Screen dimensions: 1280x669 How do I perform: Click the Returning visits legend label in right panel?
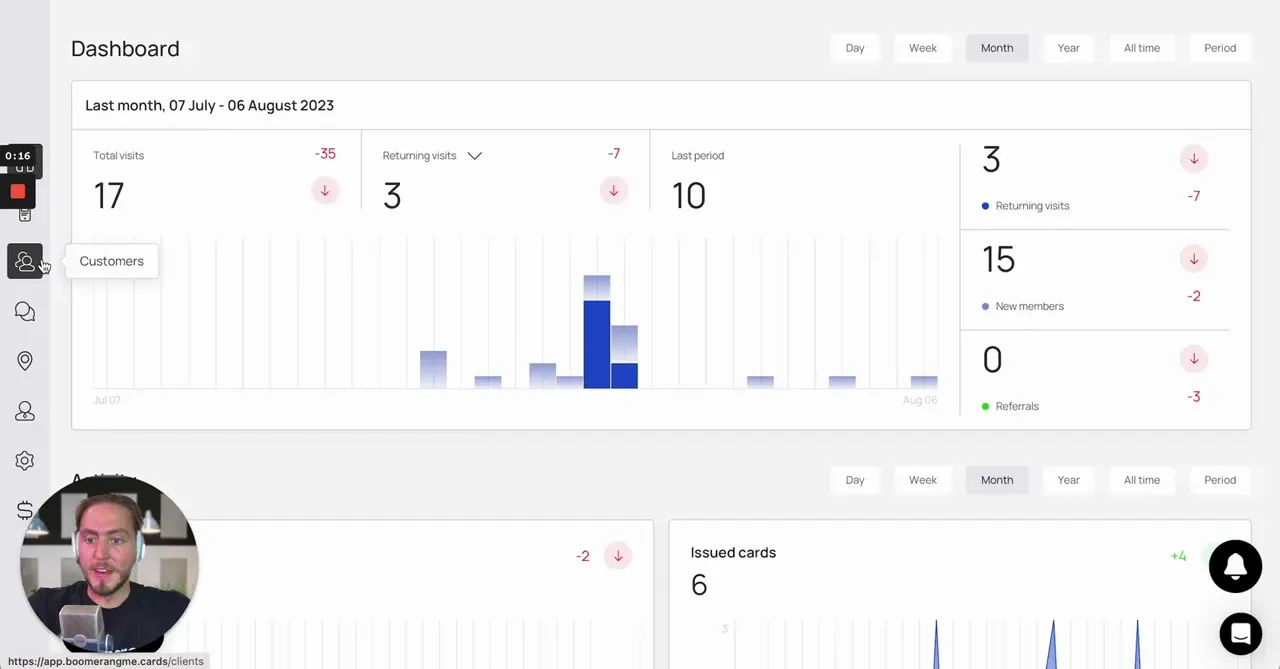(1032, 206)
